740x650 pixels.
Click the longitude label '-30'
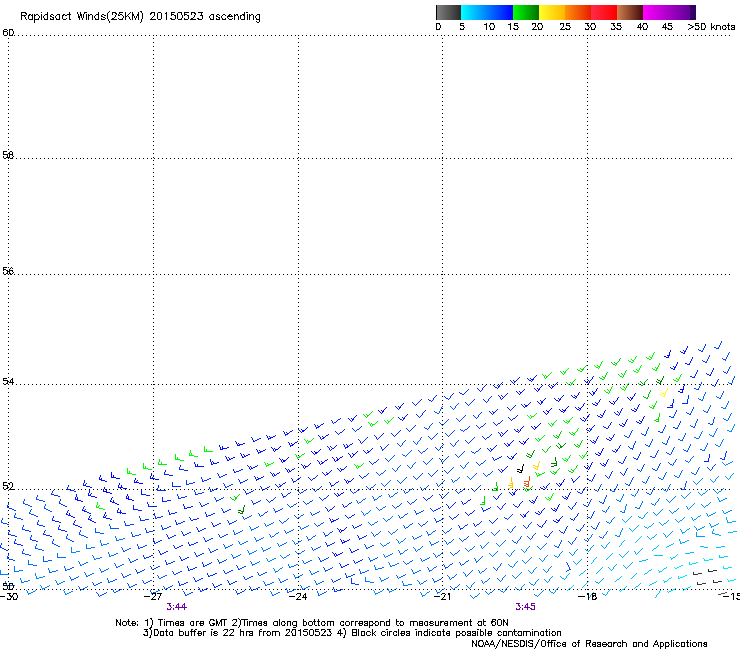[x=9, y=597]
